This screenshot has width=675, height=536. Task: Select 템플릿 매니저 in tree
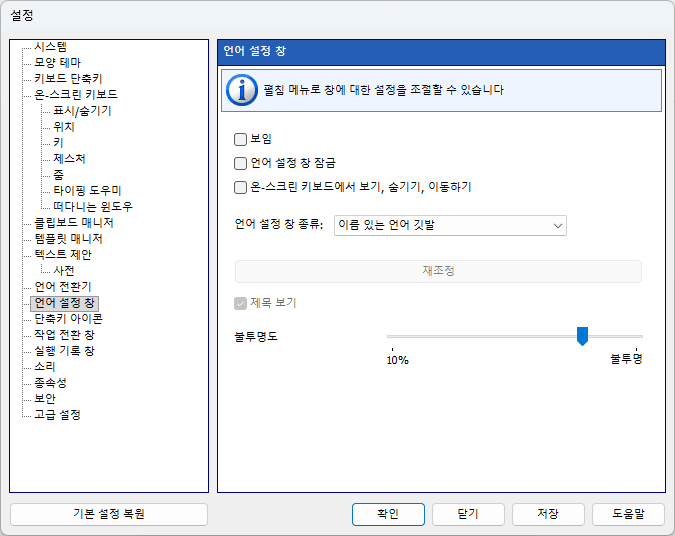tap(68, 239)
